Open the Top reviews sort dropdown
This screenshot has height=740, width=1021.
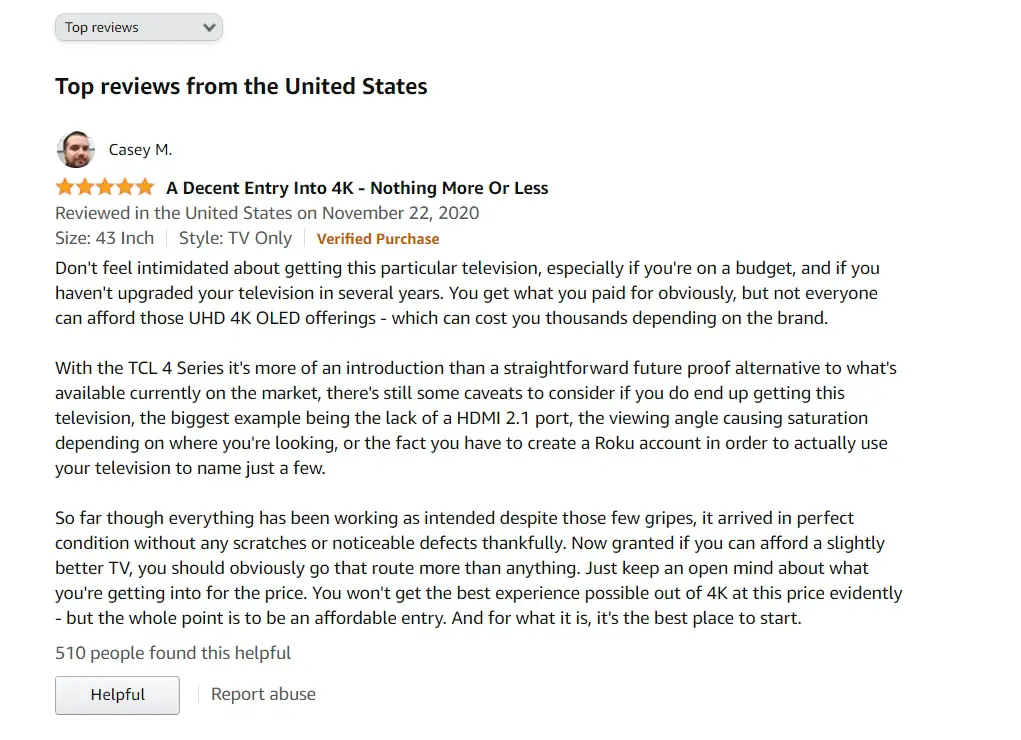139,27
